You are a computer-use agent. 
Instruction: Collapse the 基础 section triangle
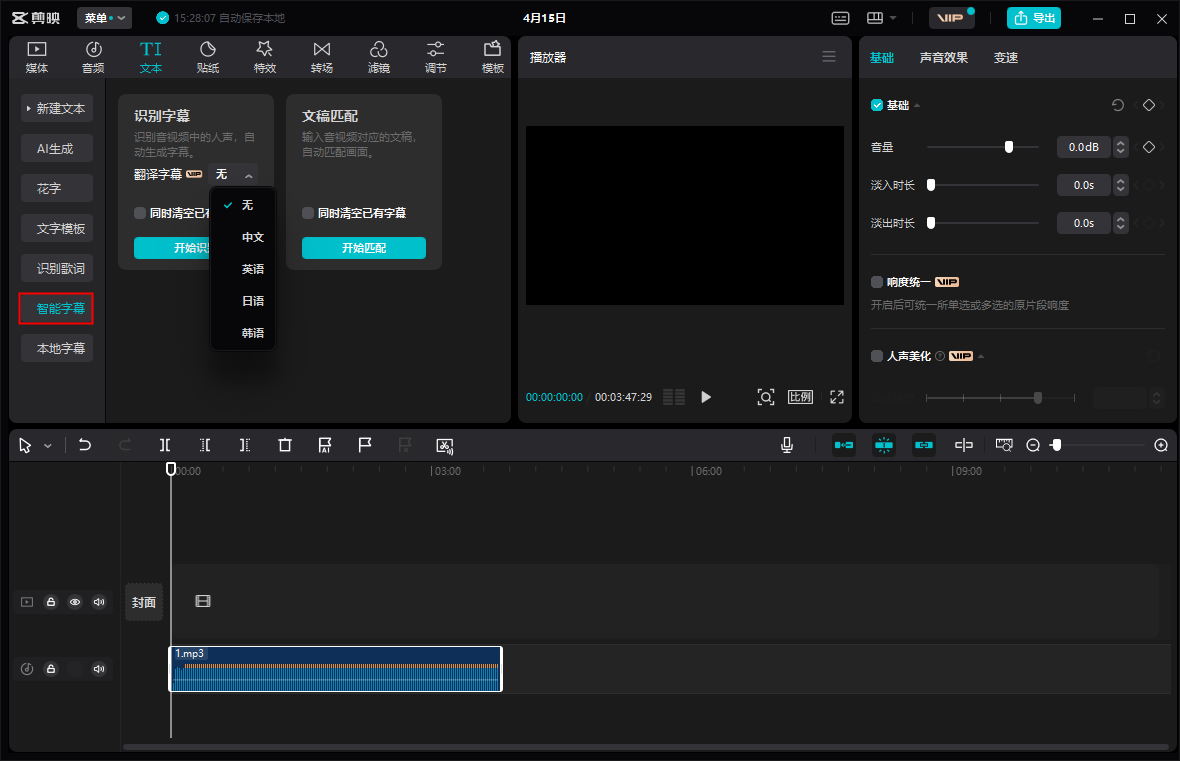coord(917,106)
